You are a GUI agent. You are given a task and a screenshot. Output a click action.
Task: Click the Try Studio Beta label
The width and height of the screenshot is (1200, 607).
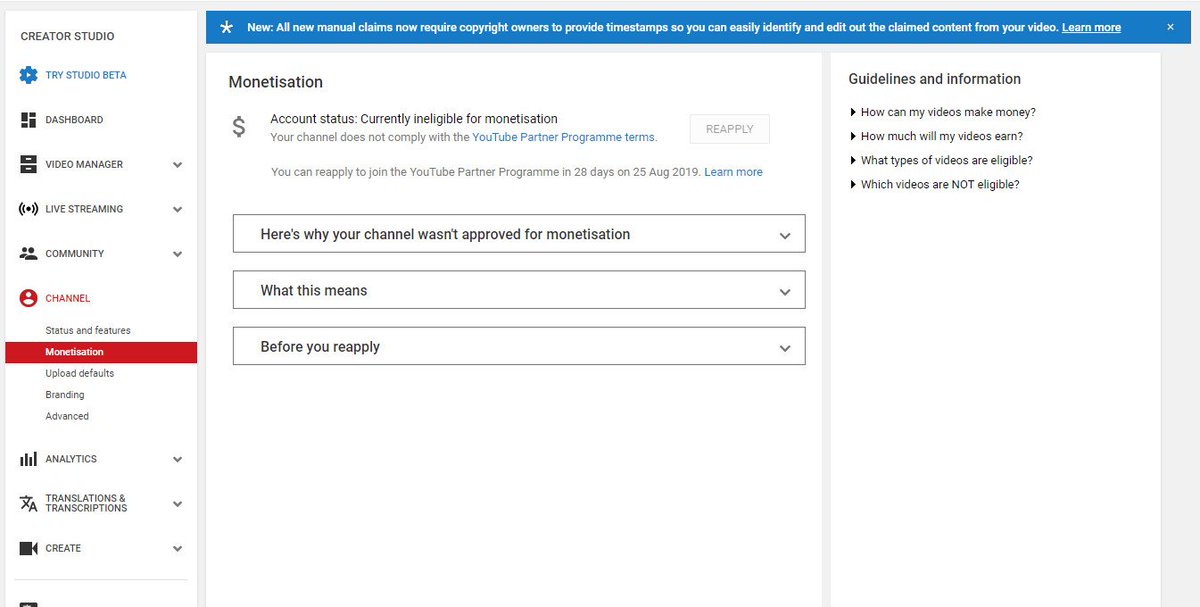click(x=86, y=75)
